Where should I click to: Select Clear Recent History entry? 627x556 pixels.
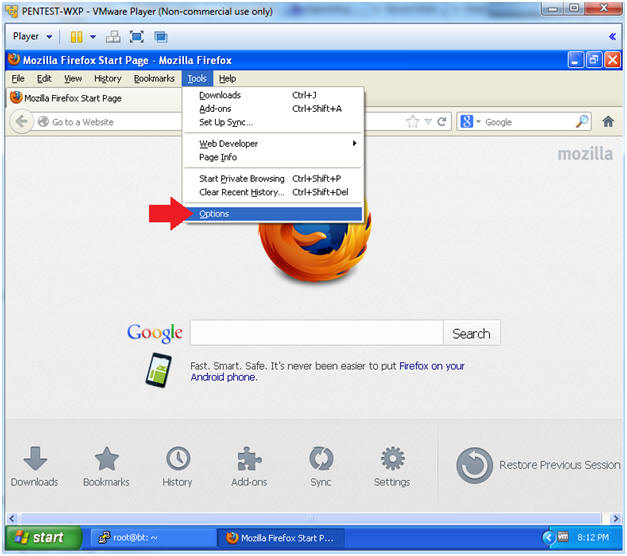[x=273, y=192]
